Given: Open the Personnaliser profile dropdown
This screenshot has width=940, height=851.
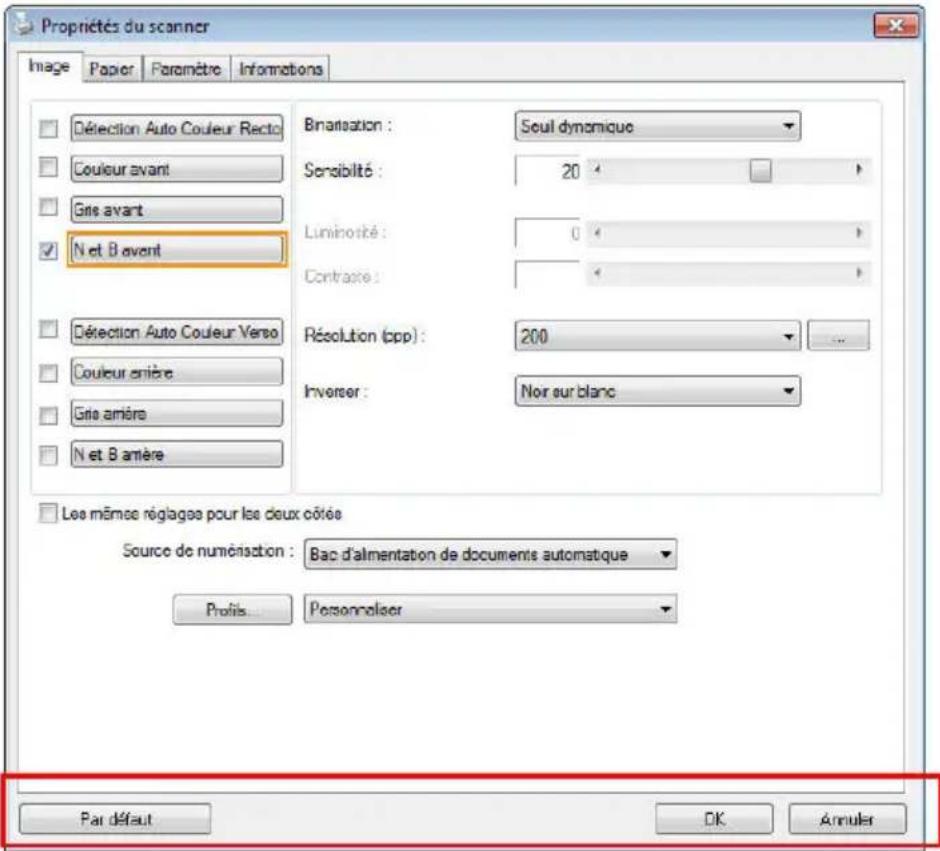Looking at the screenshot, I should (x=490, y=609).
